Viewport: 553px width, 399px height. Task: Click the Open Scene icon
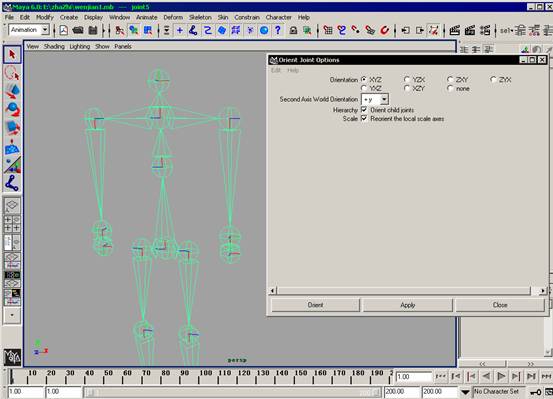(x=78, y=30)
